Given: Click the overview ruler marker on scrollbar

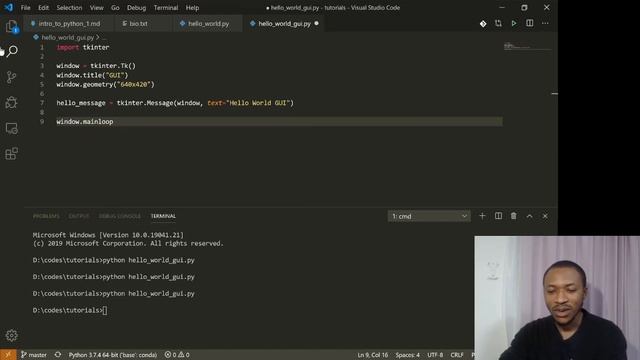Looking at the screenshot, I should click(x=554, y=94).
